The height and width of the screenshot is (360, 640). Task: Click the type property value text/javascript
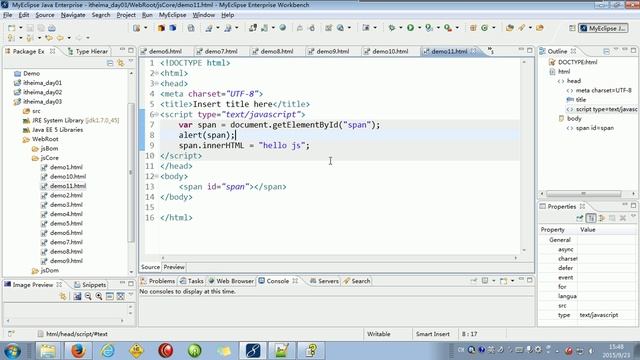[598, 315]
